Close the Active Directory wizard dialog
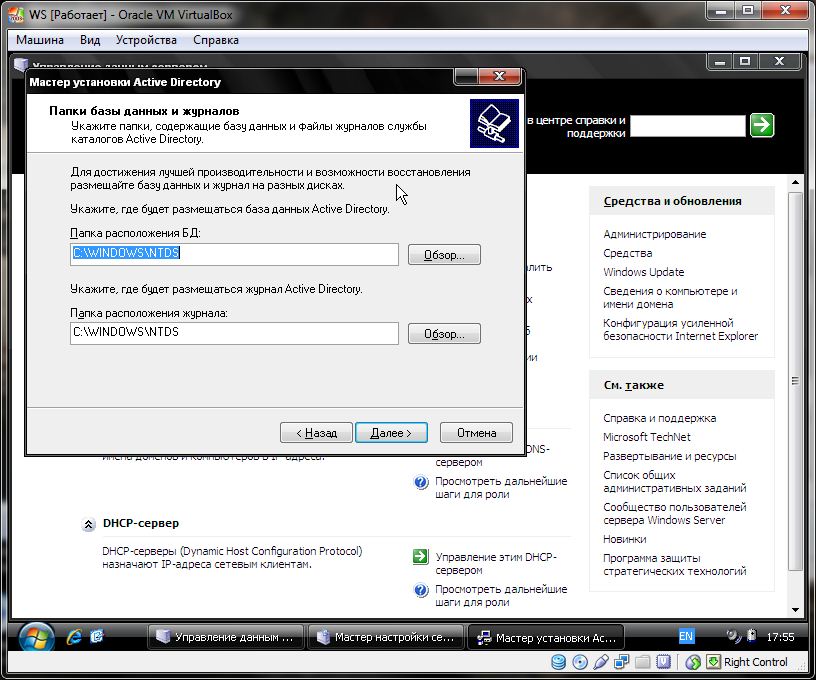The image size is (816, 680). [x=500, y=76]
